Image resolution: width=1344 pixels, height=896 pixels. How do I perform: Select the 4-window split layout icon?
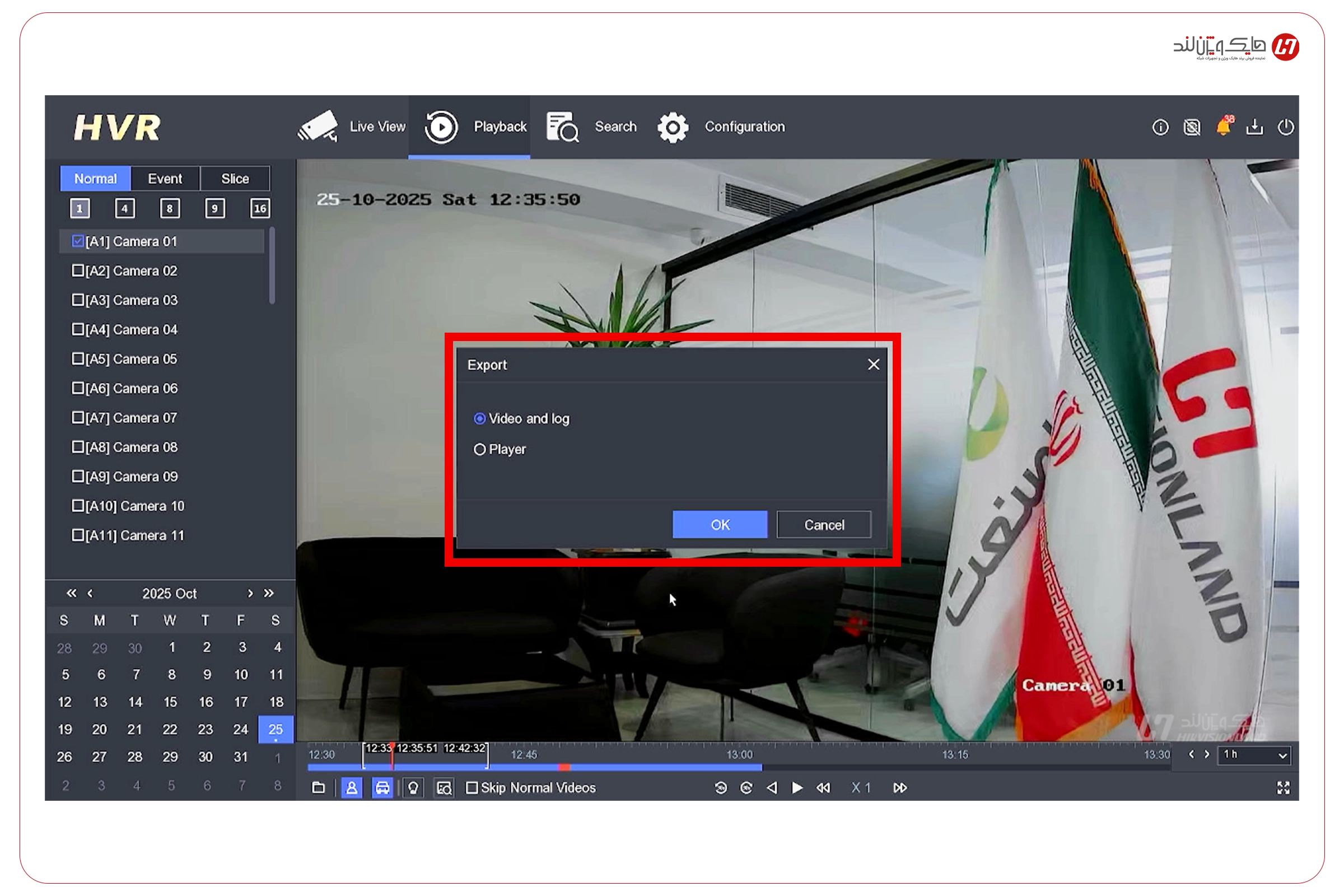click(x=124, y=208)
